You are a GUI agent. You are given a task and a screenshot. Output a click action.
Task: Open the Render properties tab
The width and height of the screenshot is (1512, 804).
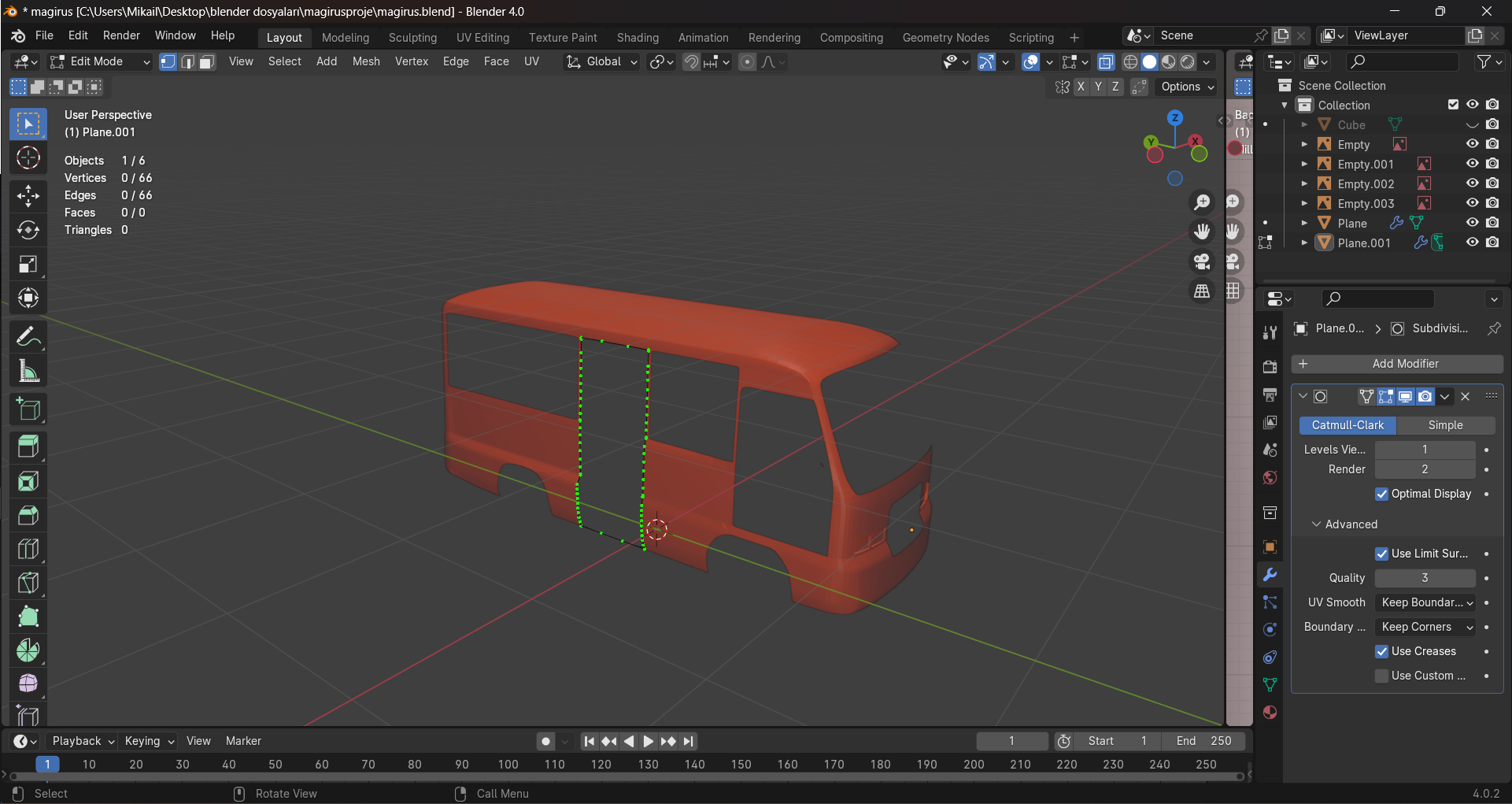tap(1270, 367)
